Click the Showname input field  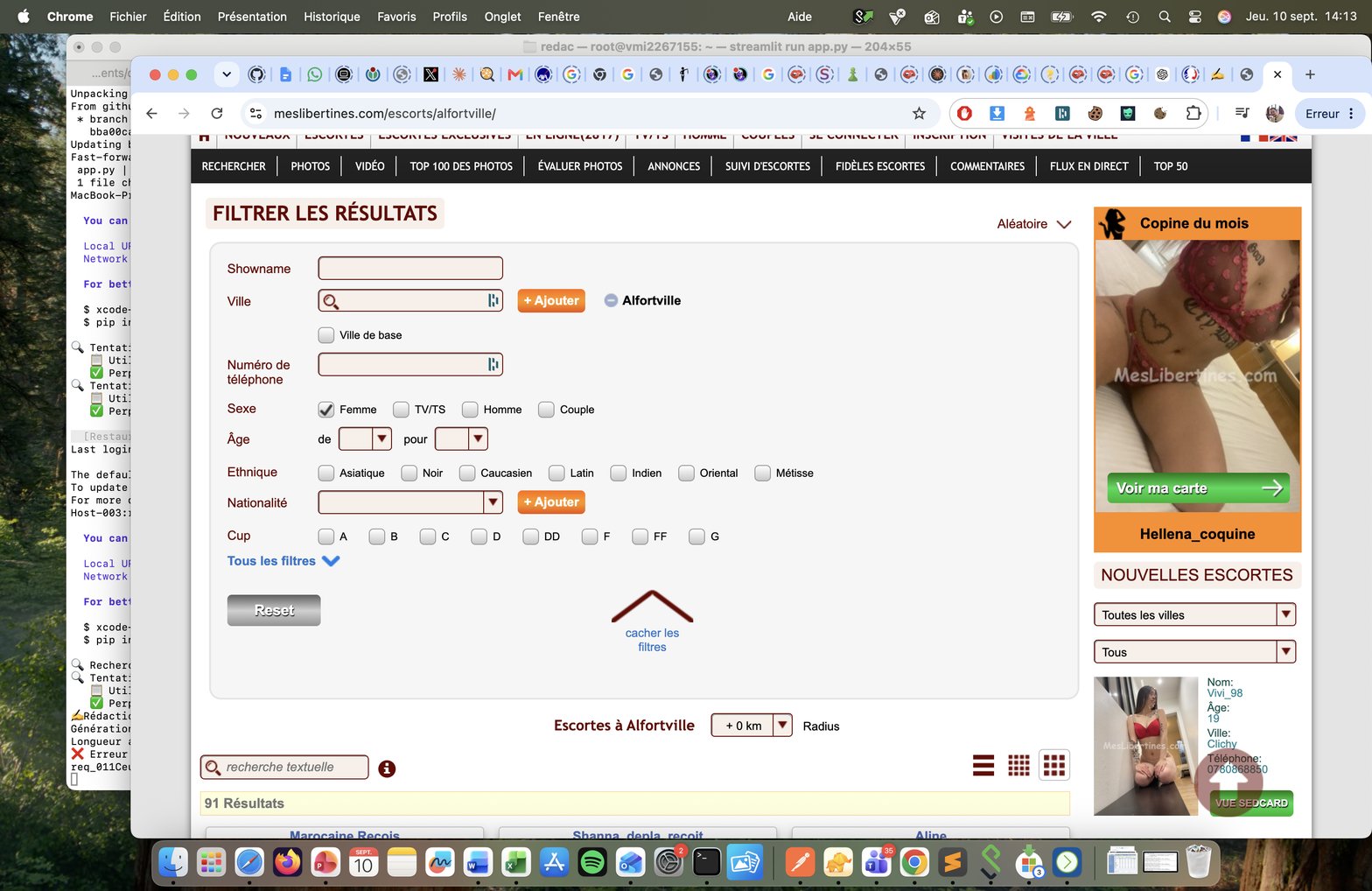(410, 268)
